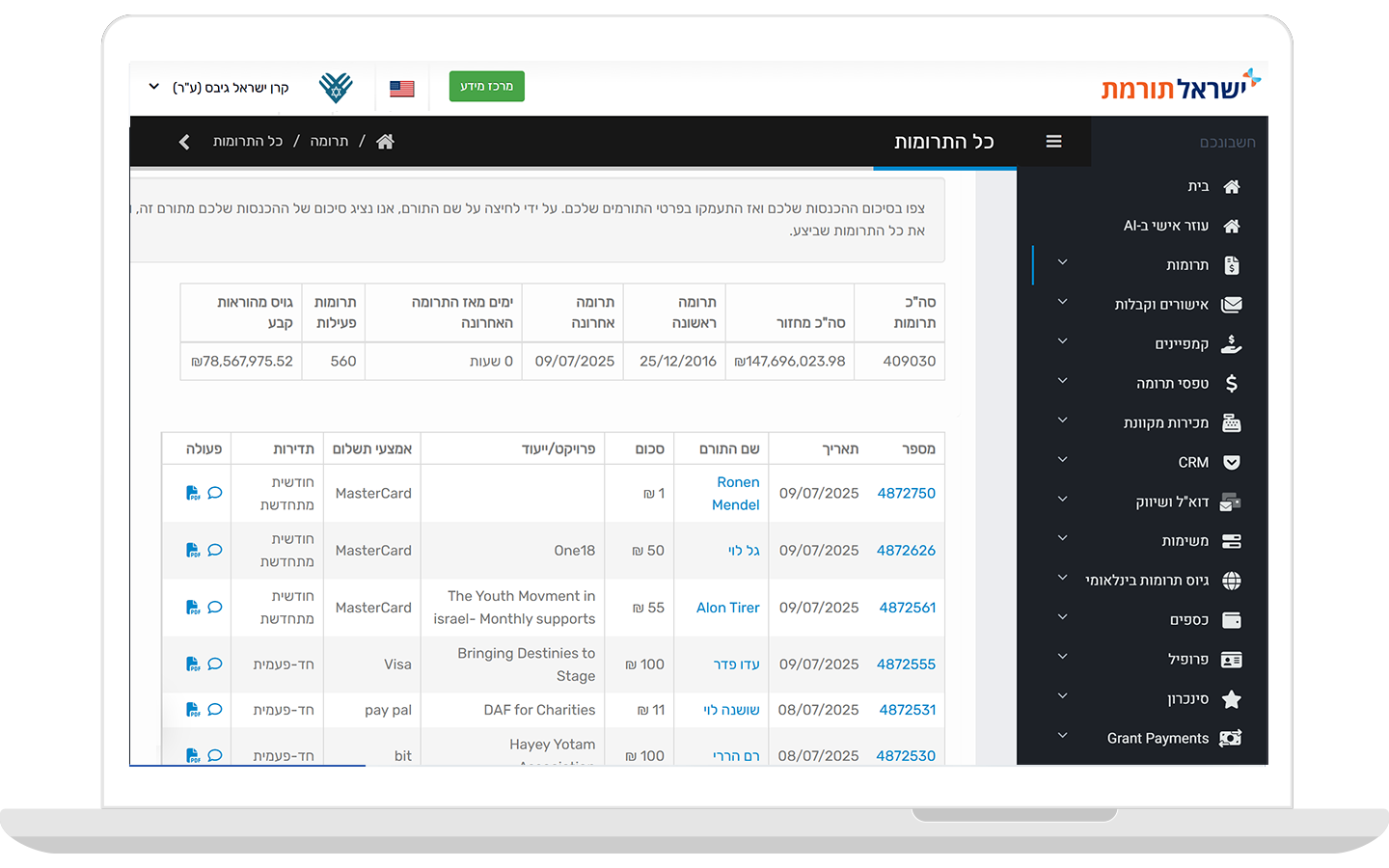
Task: Click the star icon for סינכרון
Action: (x=1232, y=699)
